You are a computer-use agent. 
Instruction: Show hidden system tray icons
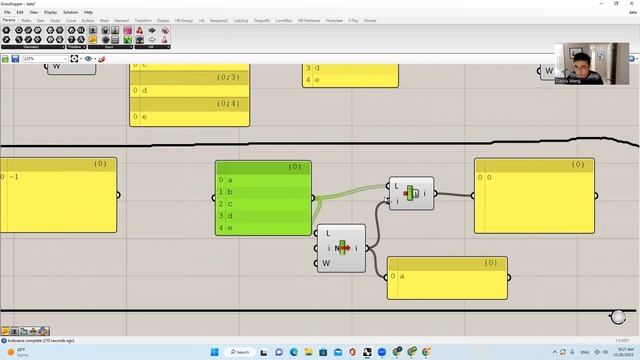pyautogui.click(x=555, y=352)
